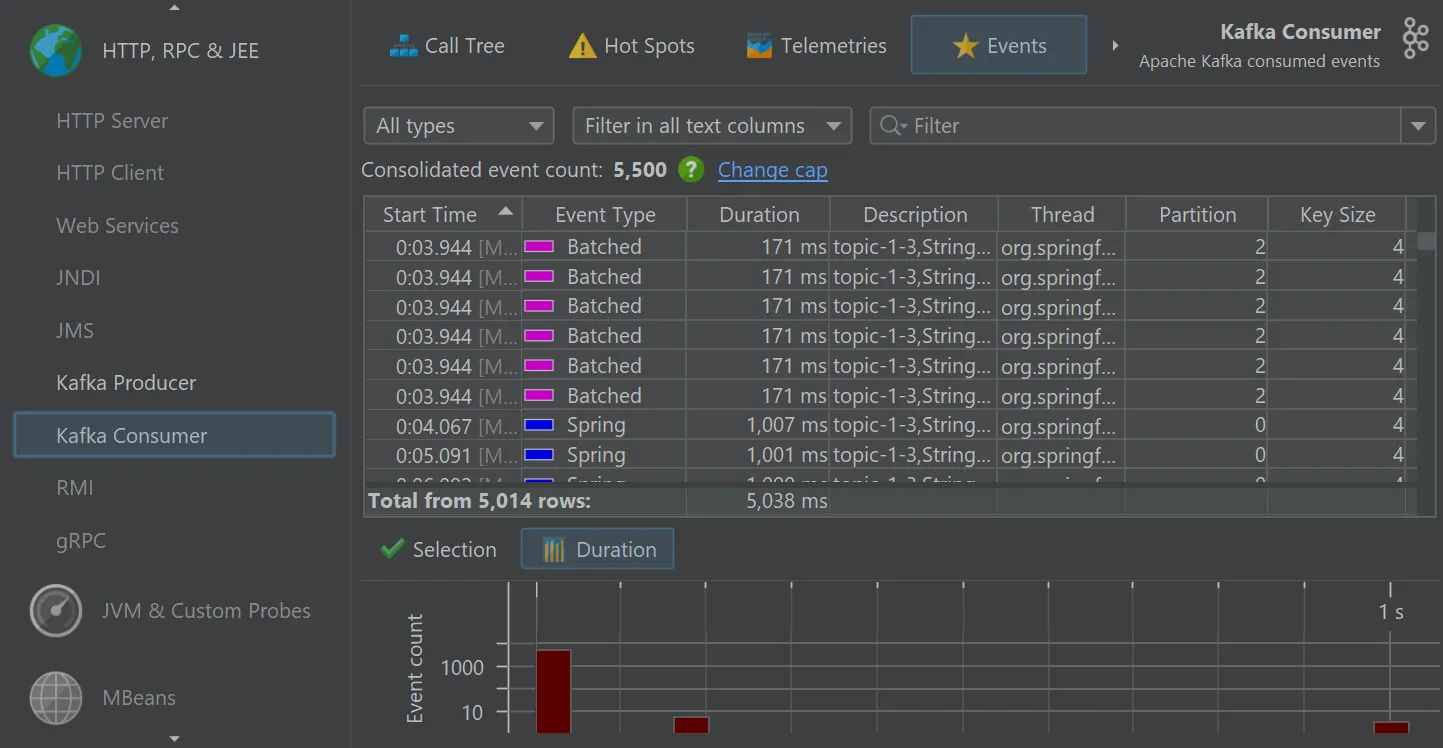
Task: Open the Call Tree tab
Action: [447, 46]
